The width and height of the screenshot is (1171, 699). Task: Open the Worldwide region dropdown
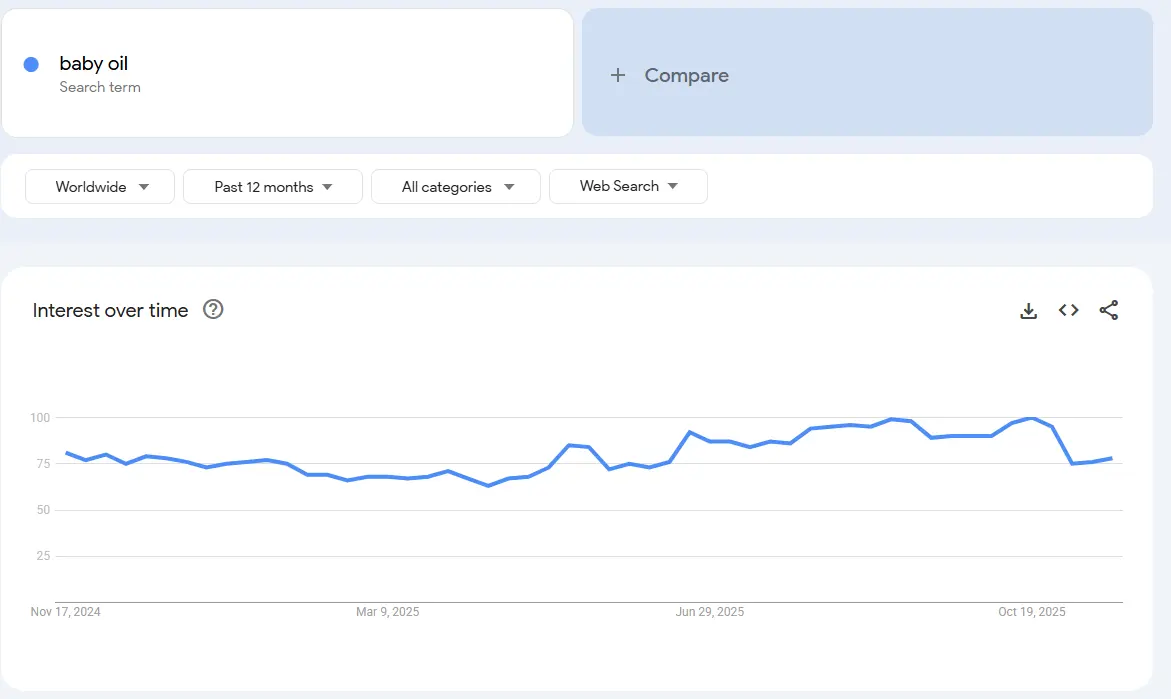99,186
